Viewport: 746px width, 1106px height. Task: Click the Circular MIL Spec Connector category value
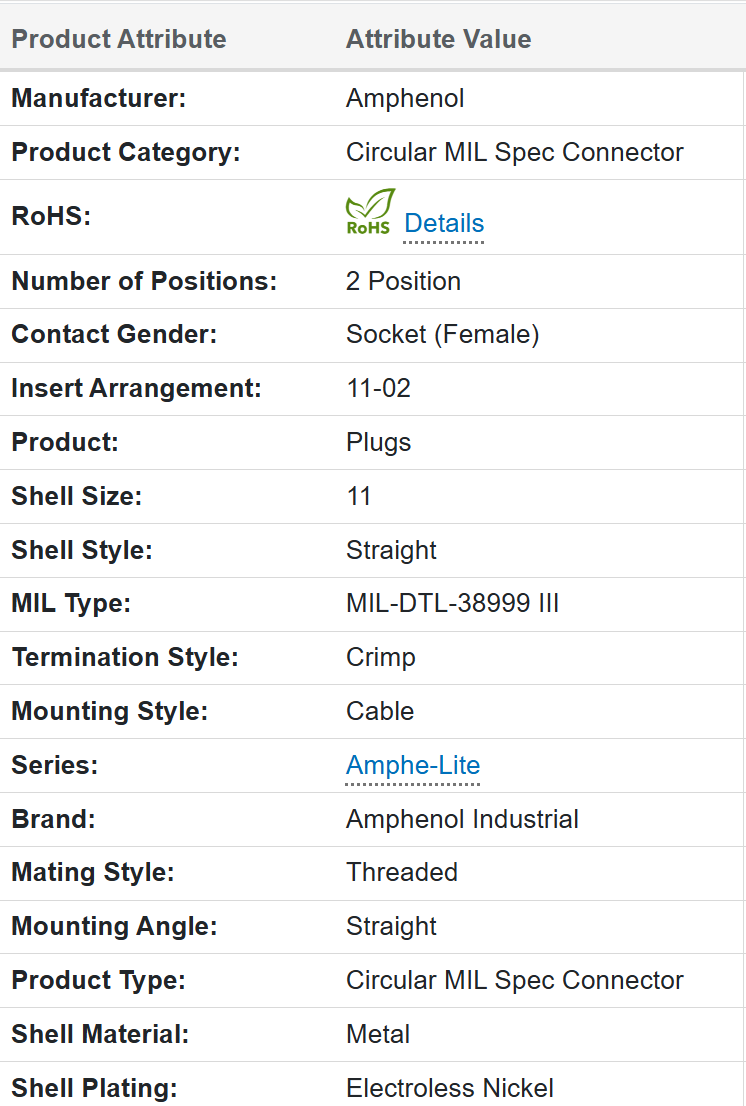[x=515, y=152]
